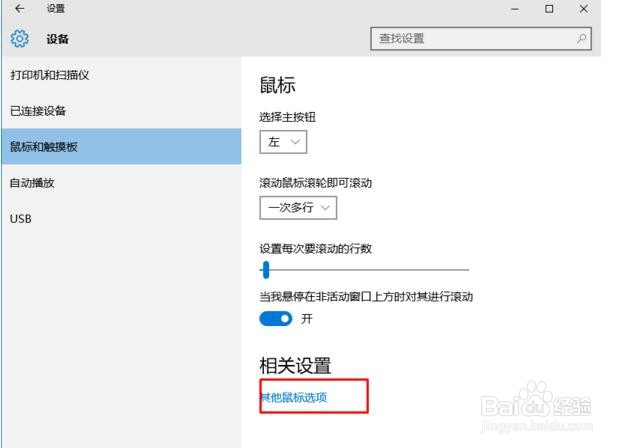Click 设置每次要滚动的行数 label
The width and height of the screenshot is (627, 448).
pyautogui.click(x=315, y=248)
